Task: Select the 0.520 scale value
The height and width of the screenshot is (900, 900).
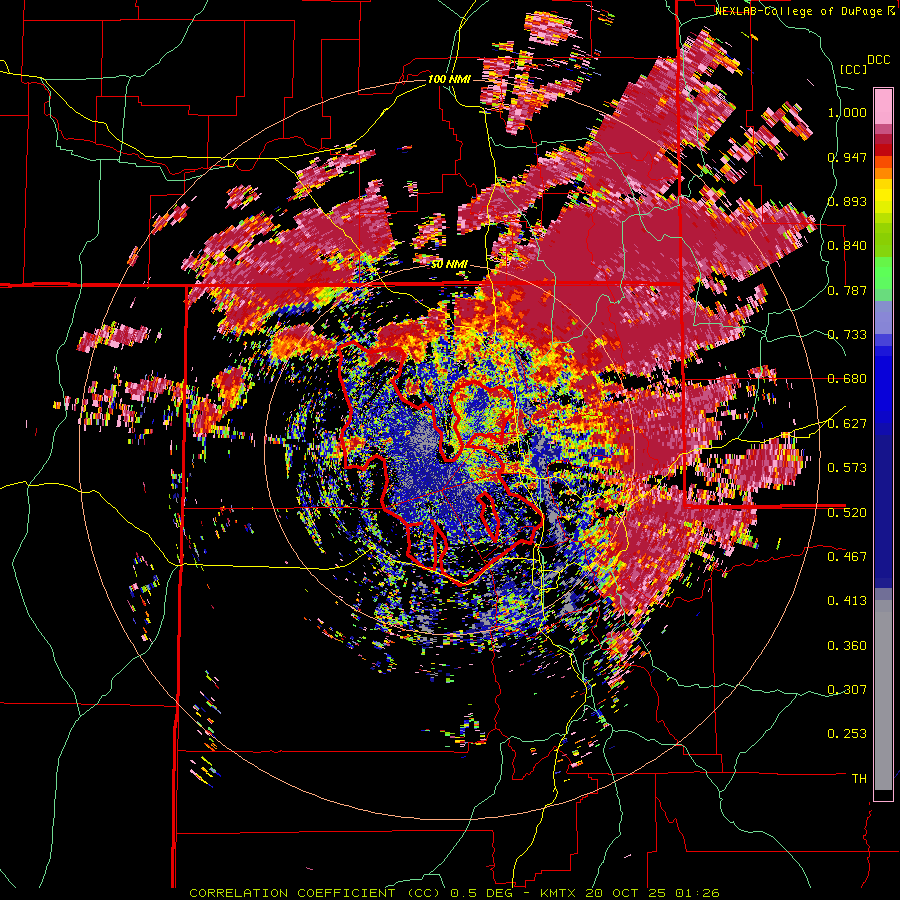Action: (847, 512)
